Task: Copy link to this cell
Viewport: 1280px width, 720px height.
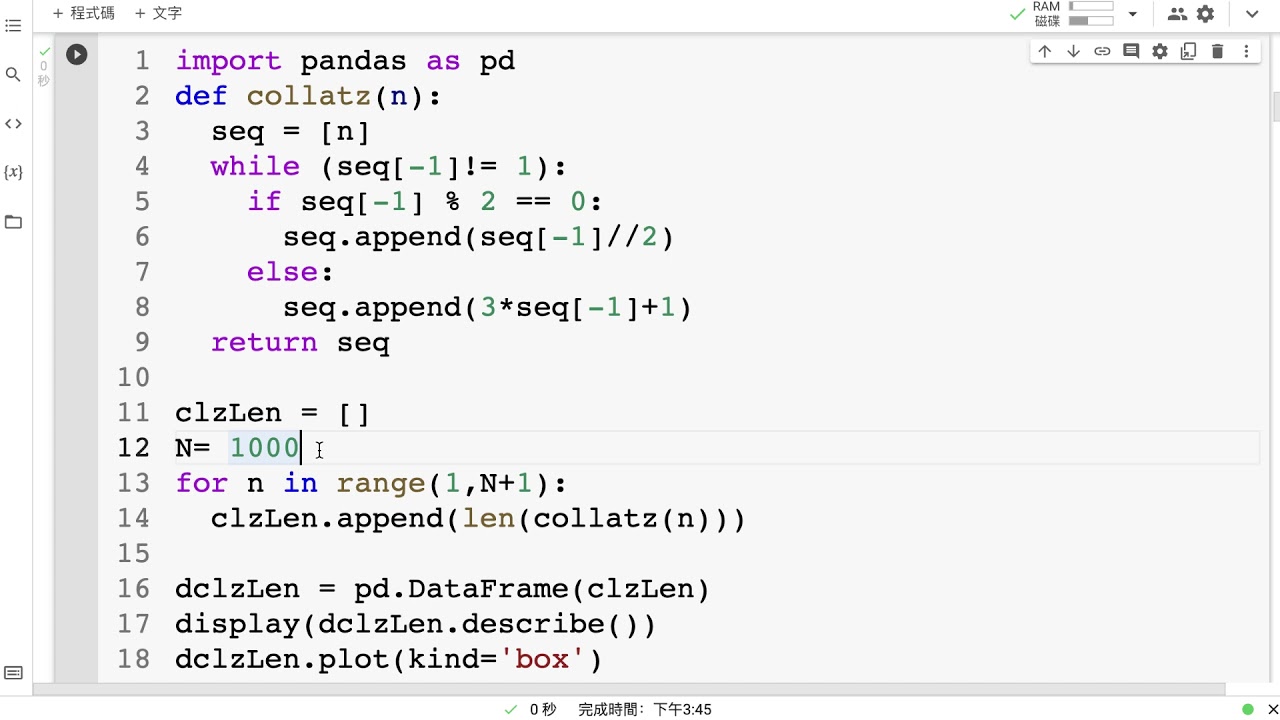Action: 1102,52
